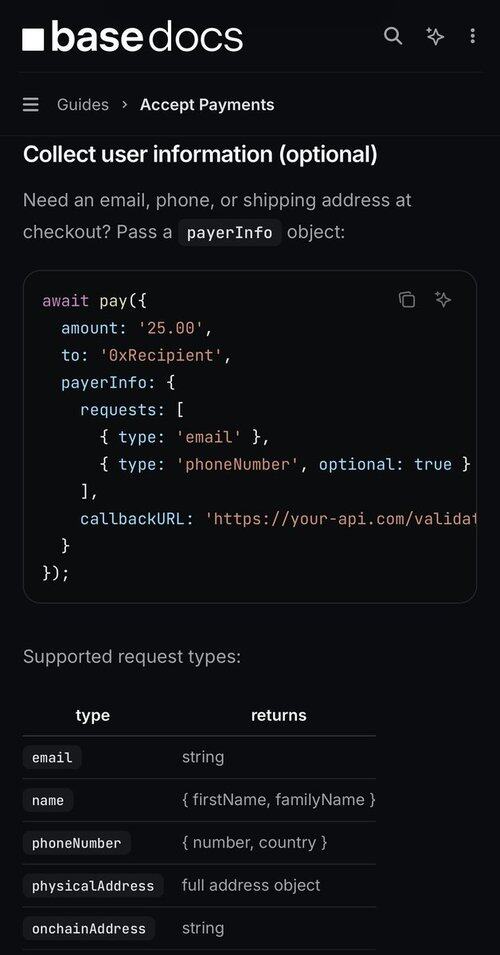Ask AI about the code block
This screenshot has width=500, height=955.
click(x=443, y=300)
